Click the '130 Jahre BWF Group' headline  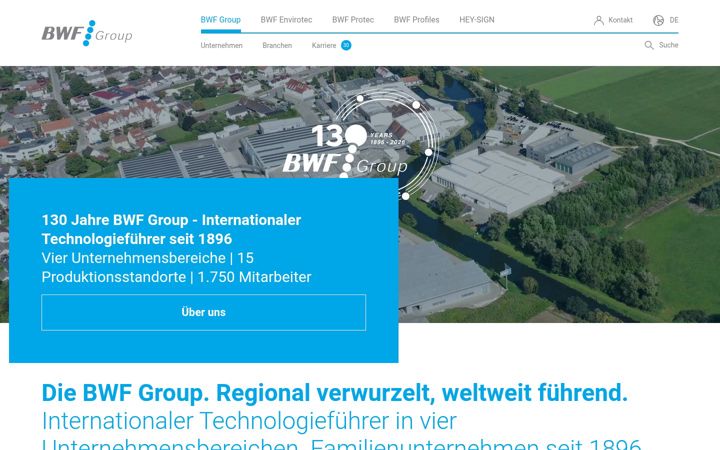171,229
